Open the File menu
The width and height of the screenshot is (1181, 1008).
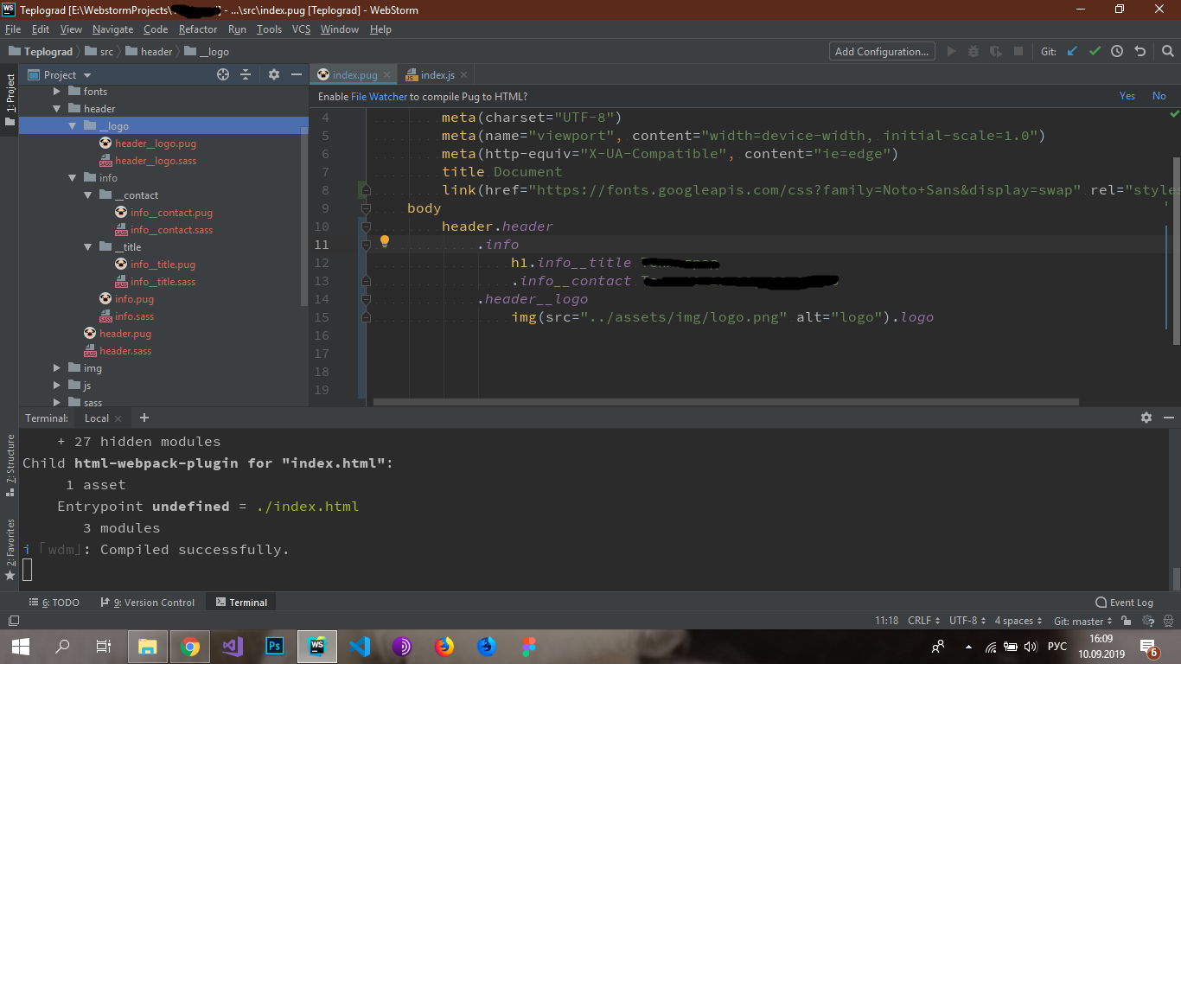click(13, 29)
